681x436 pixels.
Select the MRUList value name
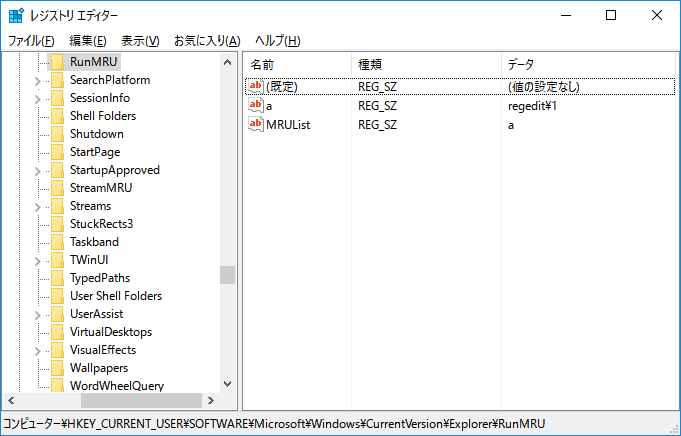pos(288,125)
